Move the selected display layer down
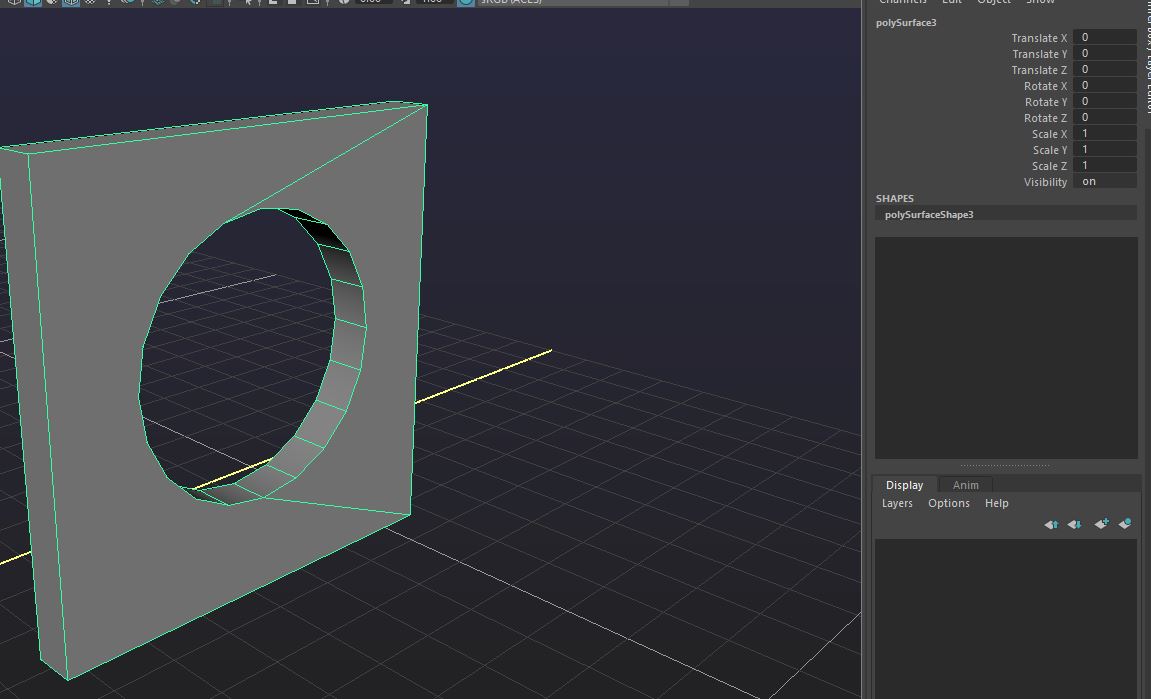Image resolution: width=1151 pixels, height=699 pixels. coord(1075,524)
